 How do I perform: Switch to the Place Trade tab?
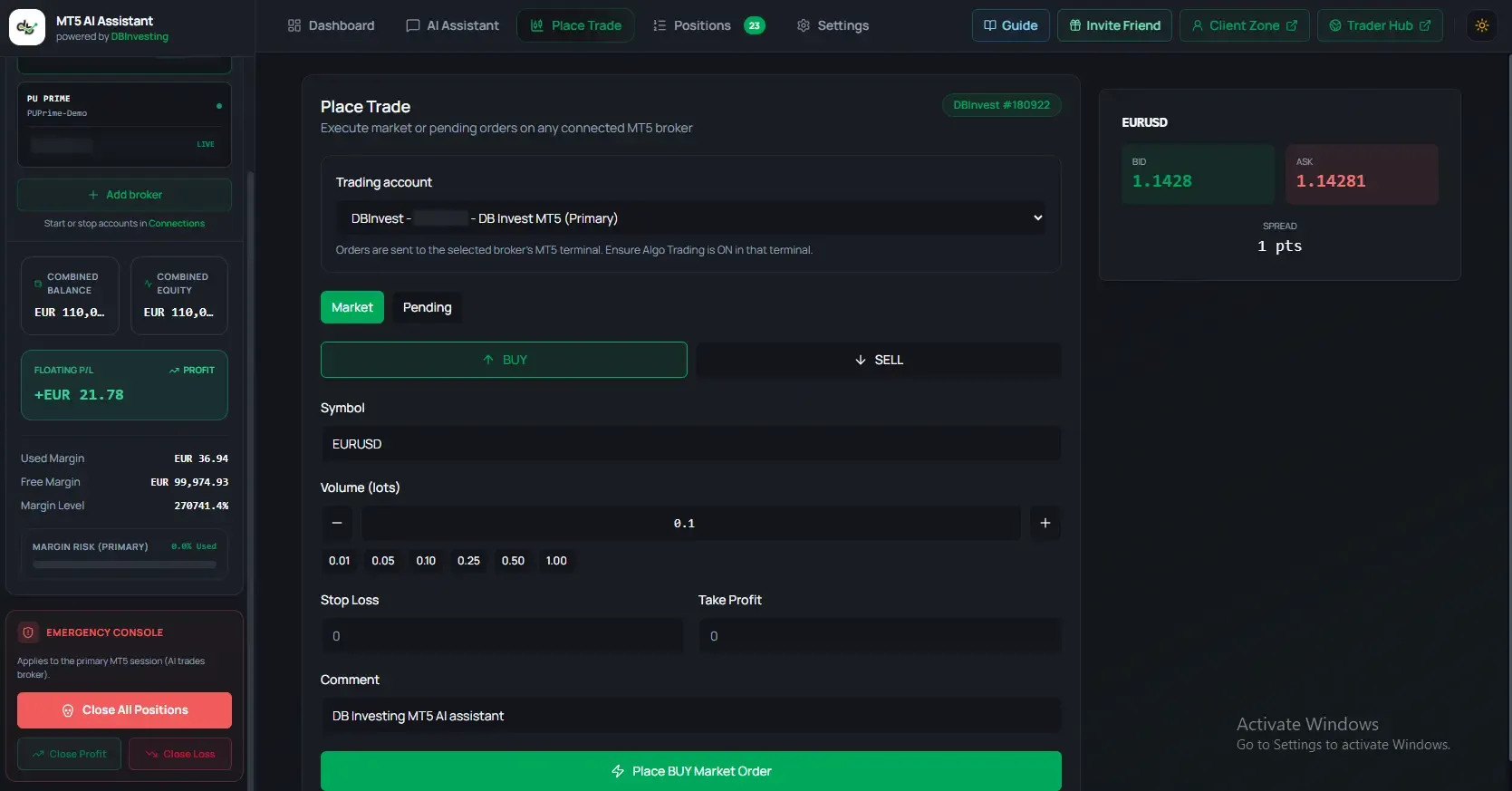tap(575, 25)
